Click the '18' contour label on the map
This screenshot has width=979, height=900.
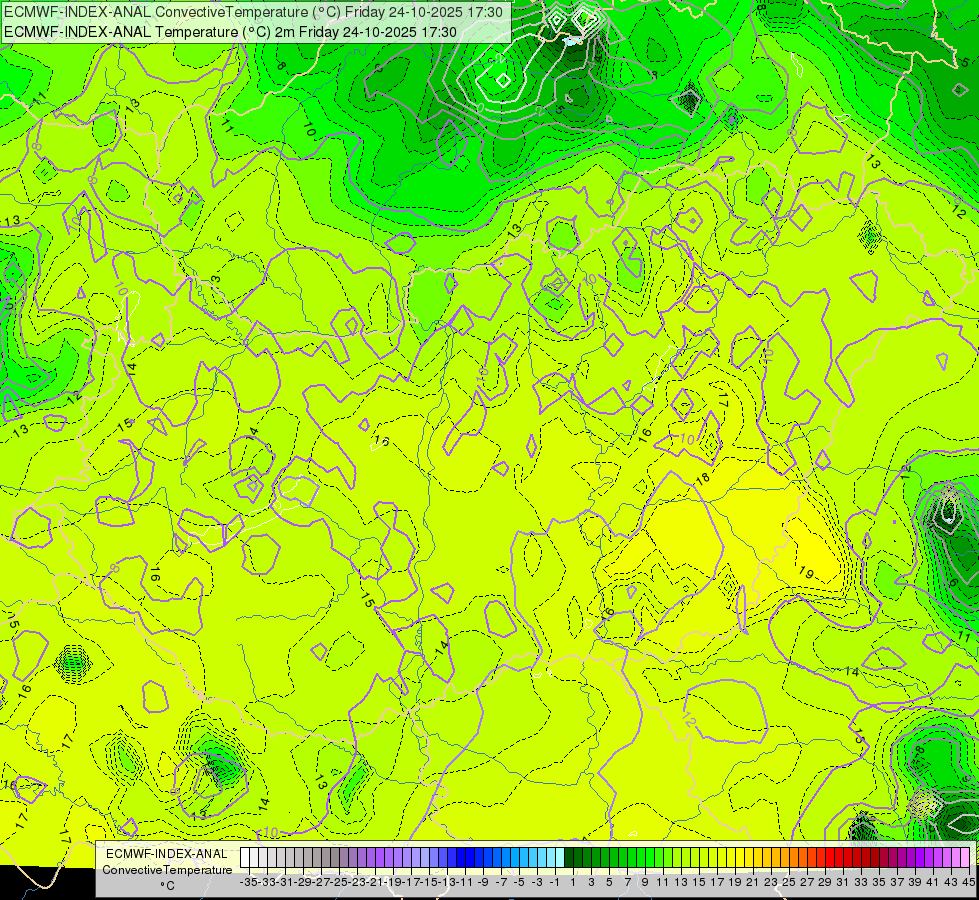tap(703, 479)
